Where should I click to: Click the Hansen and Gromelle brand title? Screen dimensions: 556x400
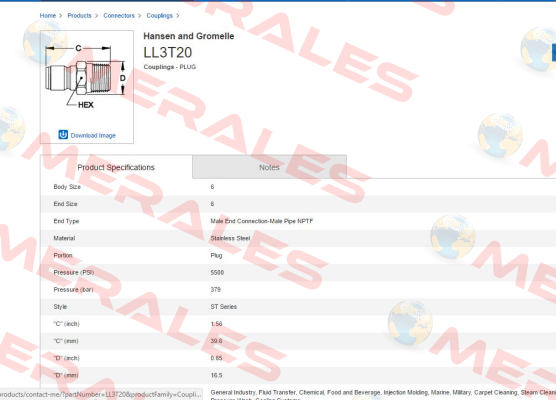point(189,36)
